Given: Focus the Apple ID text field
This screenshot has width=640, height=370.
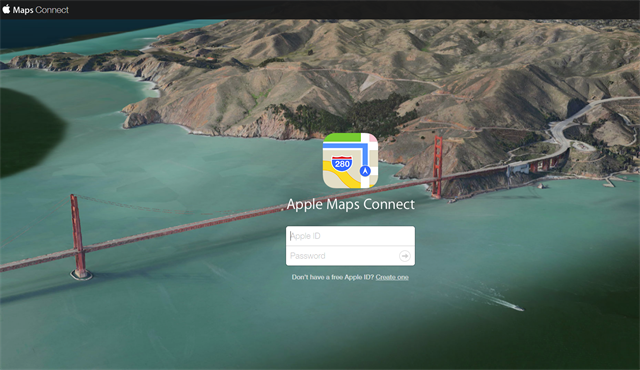Looking at the screenshot, I should pos(350,236).
